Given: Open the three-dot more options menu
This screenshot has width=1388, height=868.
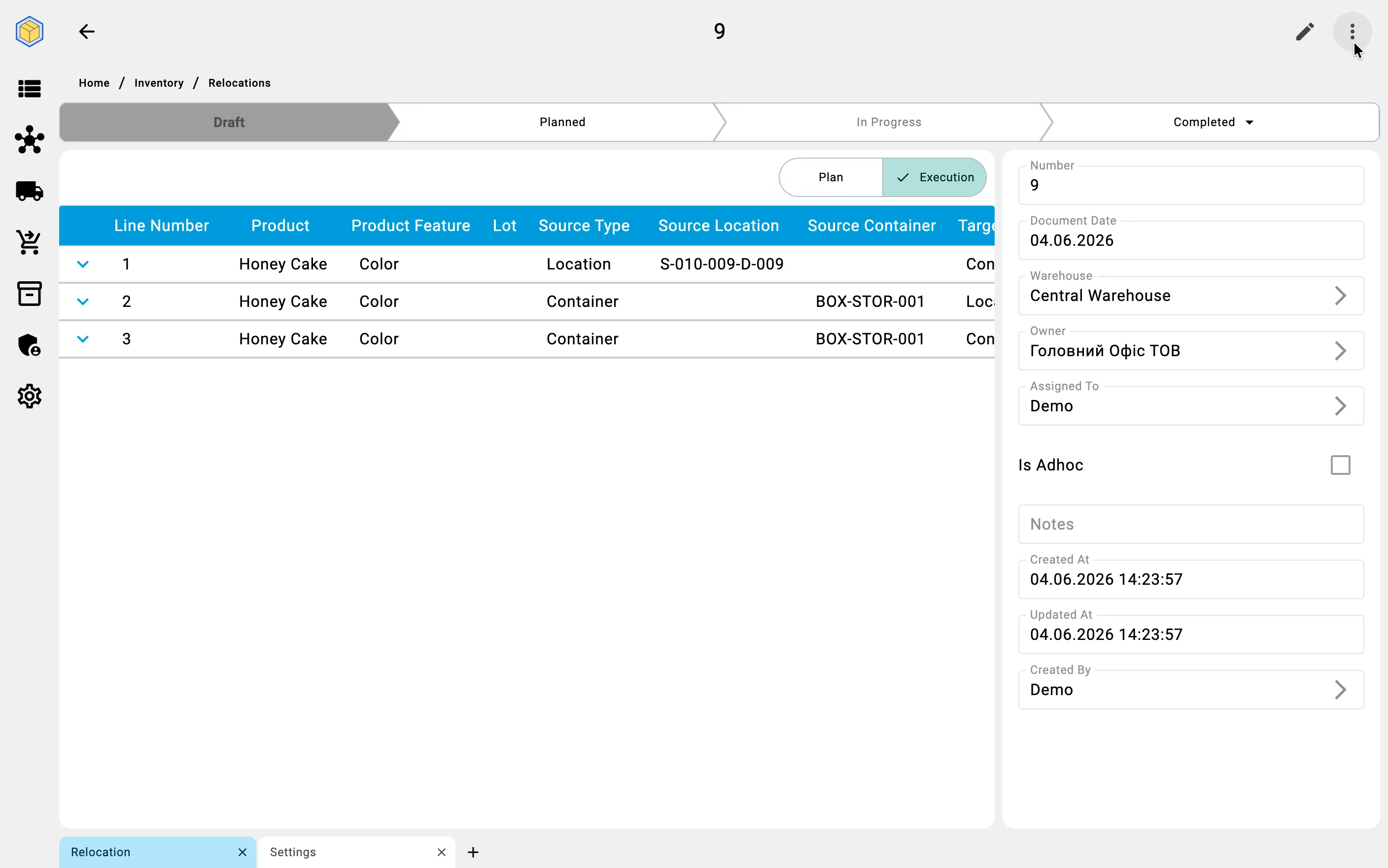Looking at the screenshot, I should (x=1352, y=32).
